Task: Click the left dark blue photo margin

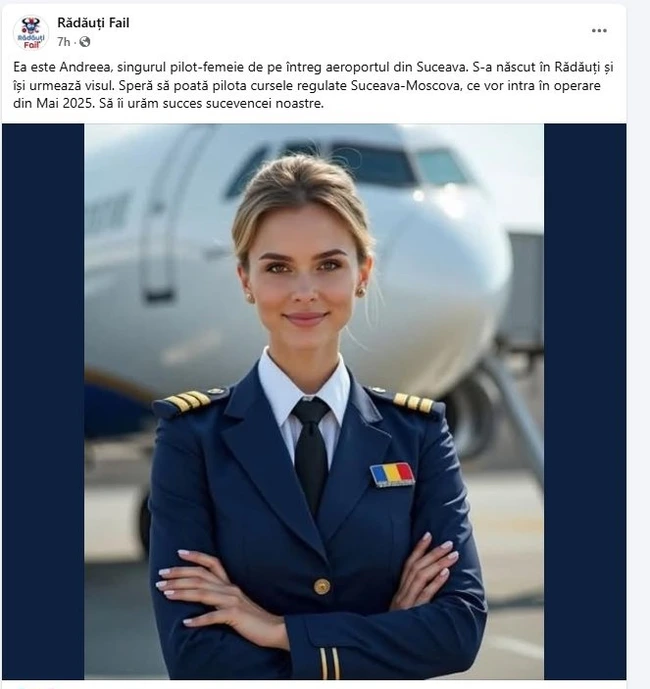Action: coord(43,401)
